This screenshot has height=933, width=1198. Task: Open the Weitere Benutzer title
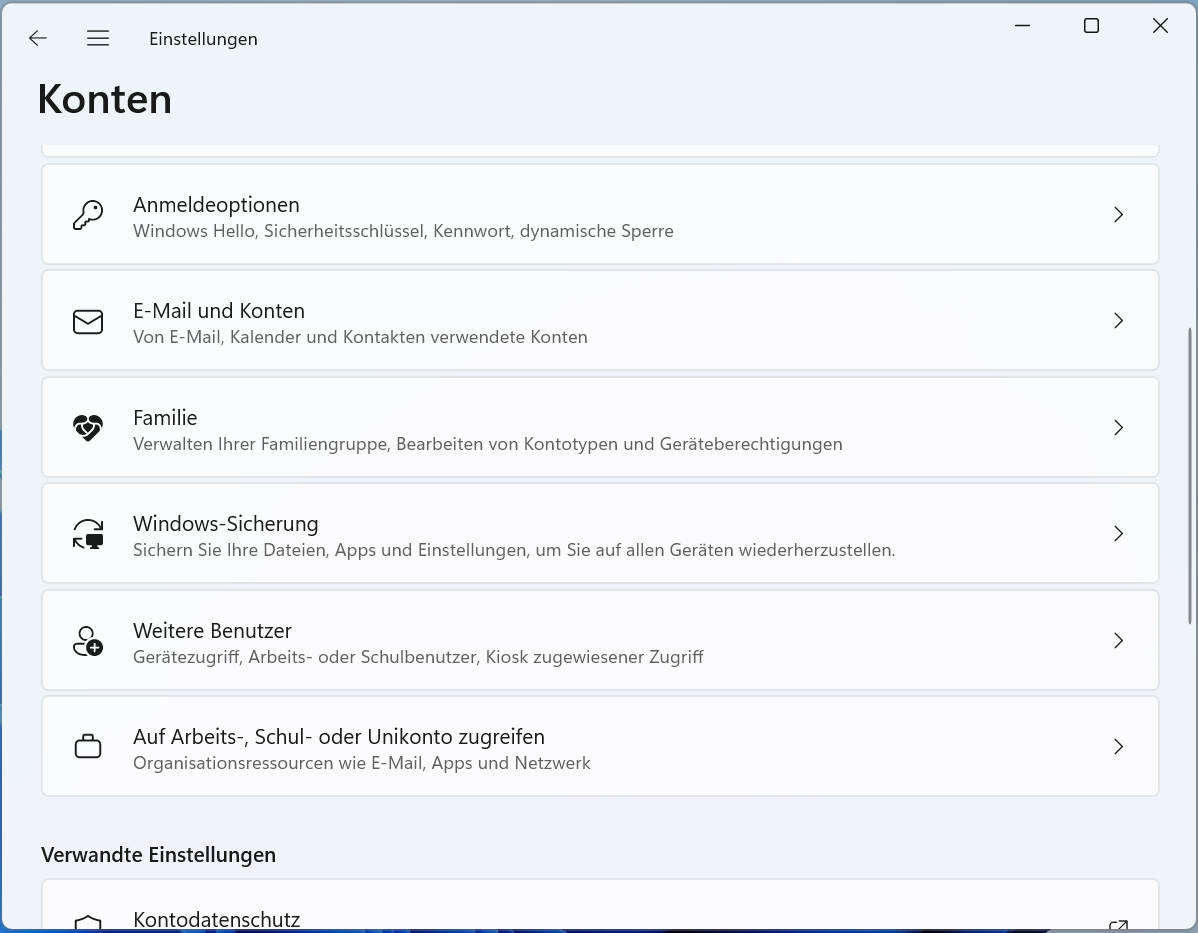[212, 631]
